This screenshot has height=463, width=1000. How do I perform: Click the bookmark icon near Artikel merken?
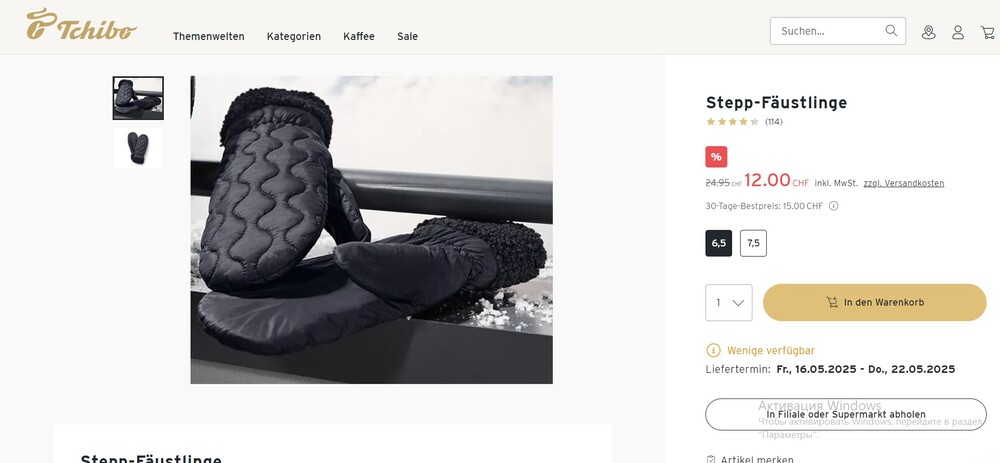click(x=711, y=459)
